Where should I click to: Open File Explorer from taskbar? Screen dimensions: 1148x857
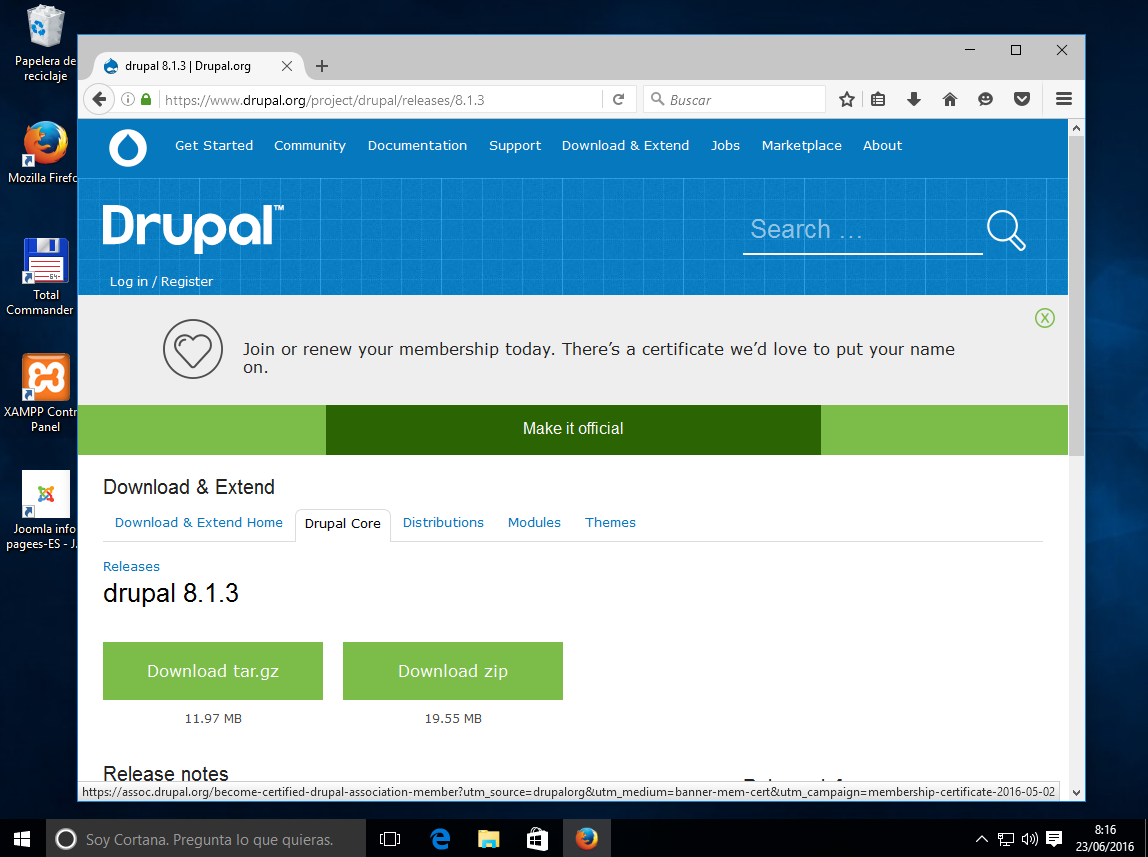point(488,839)
